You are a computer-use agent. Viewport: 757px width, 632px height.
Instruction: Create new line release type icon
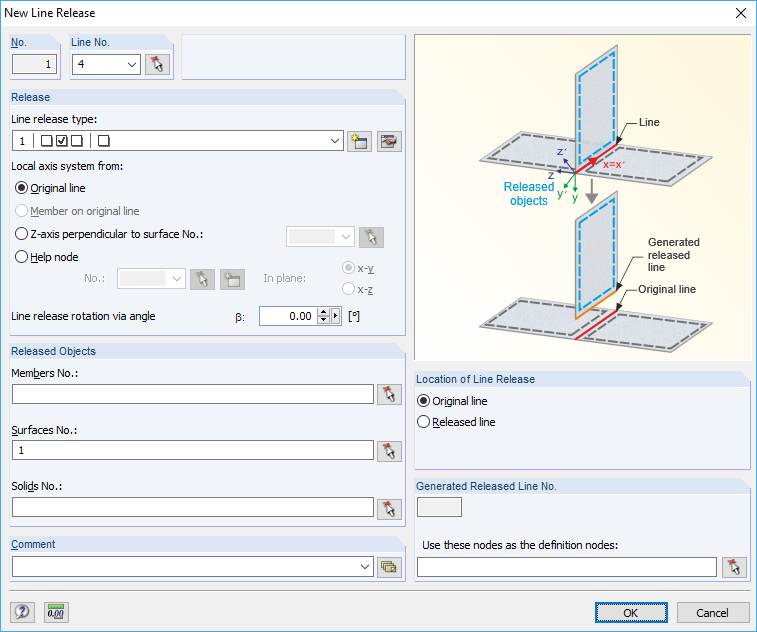(360, 141)
